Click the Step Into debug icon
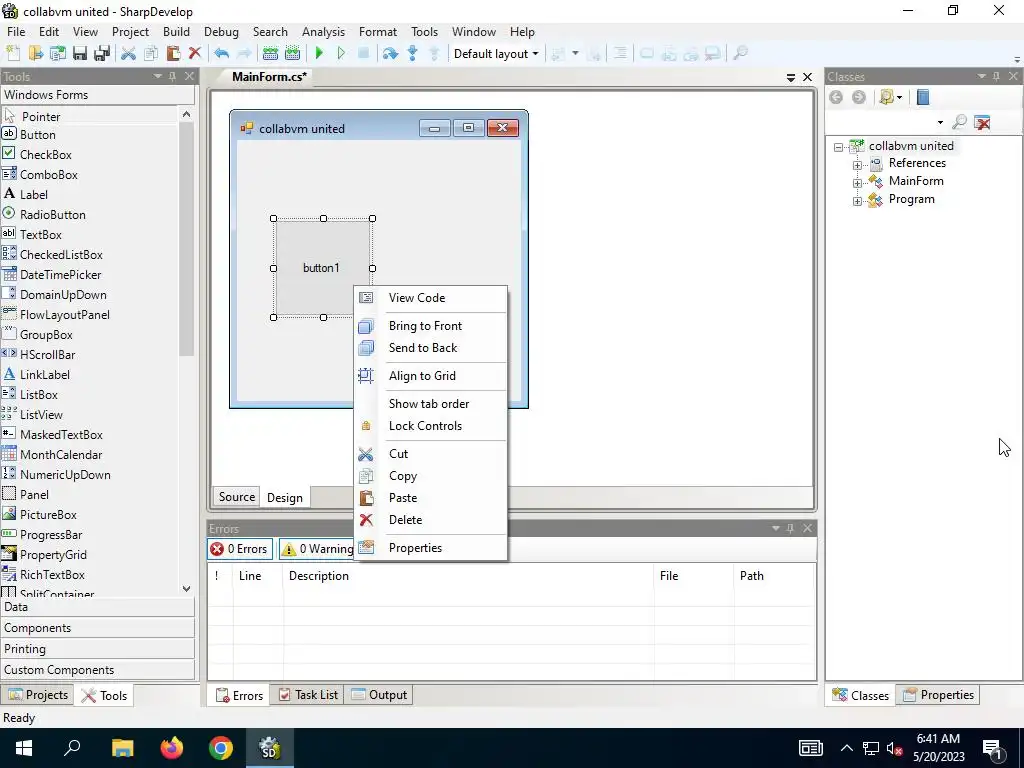Image resolution: width=1024 pixels, height=768 pixels. click(x=412, y=54)
